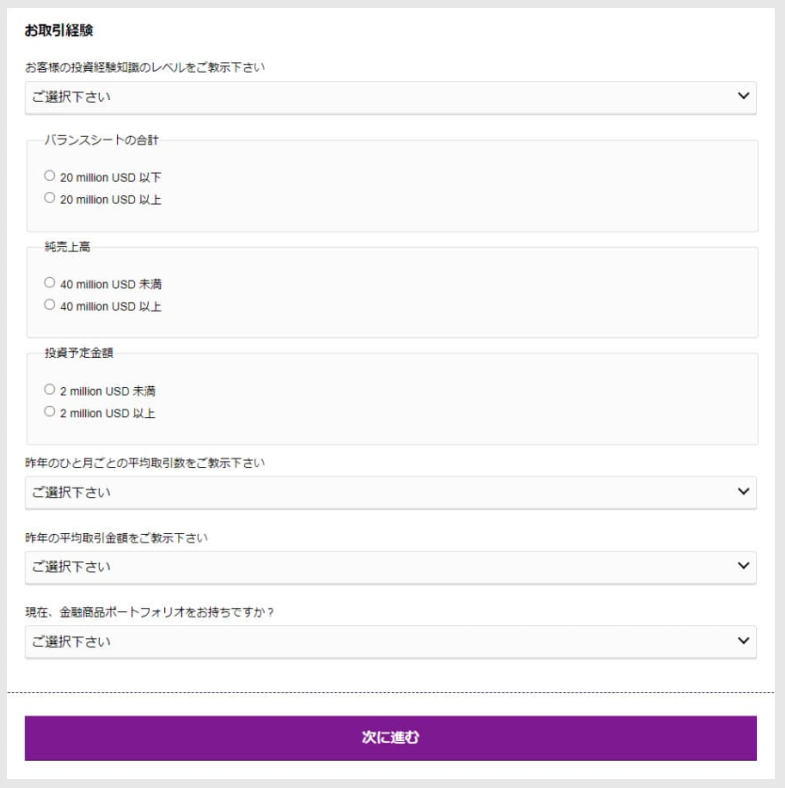The image size is (785, 788).
Task: Pick 2 million USD 未満 radio option
Action: pos(49,389)
